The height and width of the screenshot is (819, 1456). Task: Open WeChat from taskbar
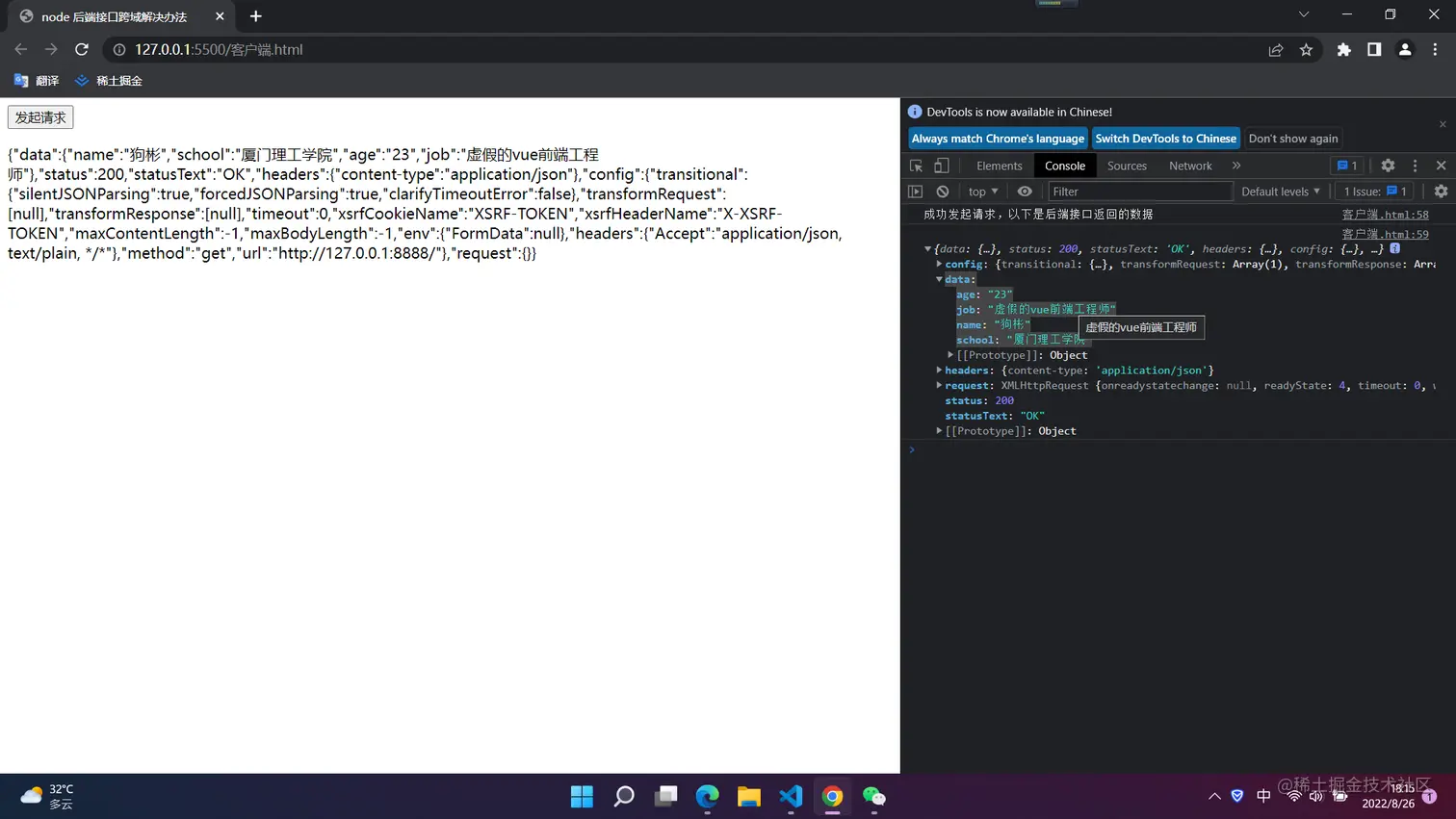tap(873, 796)
